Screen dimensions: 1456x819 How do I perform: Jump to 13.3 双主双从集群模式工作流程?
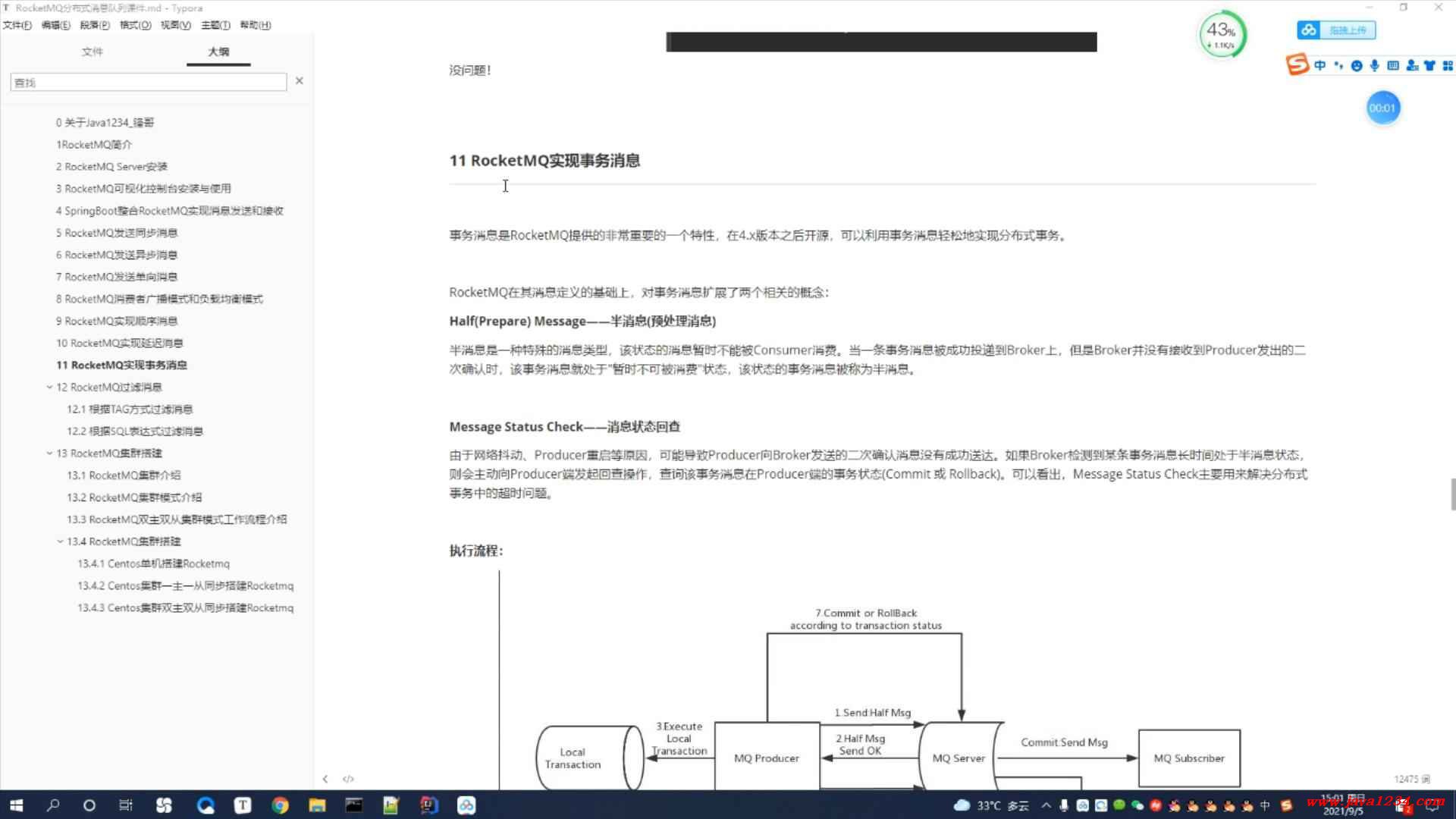click(x=177, y=519)
